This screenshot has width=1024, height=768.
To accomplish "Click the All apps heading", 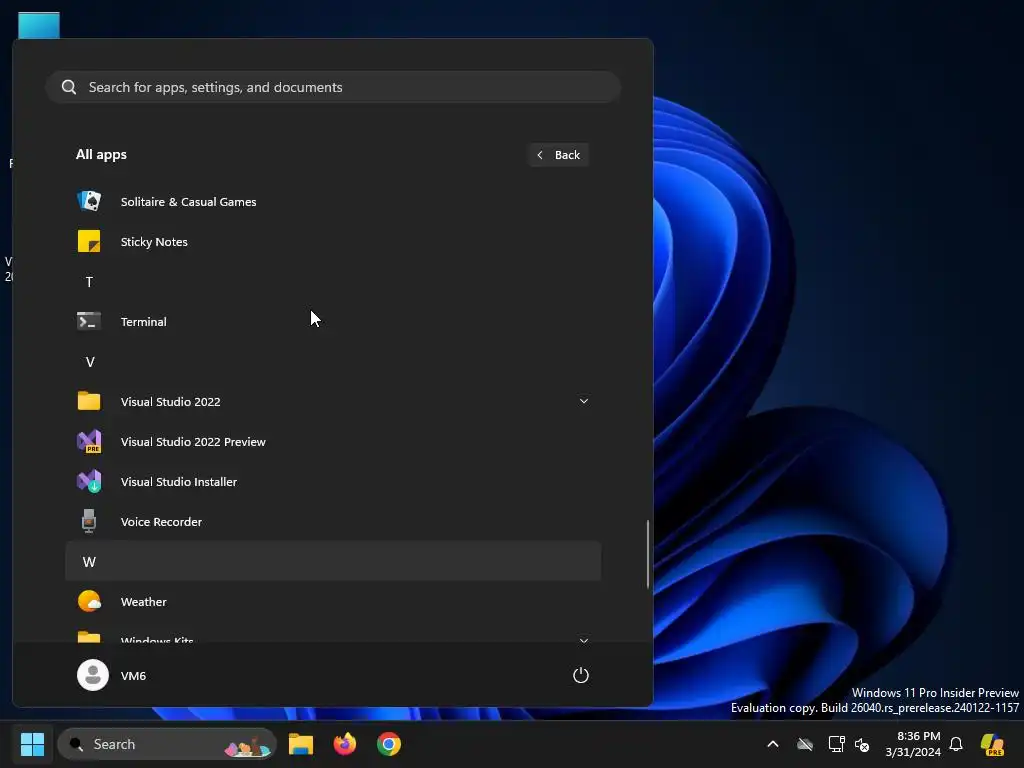I will [101, 155].
